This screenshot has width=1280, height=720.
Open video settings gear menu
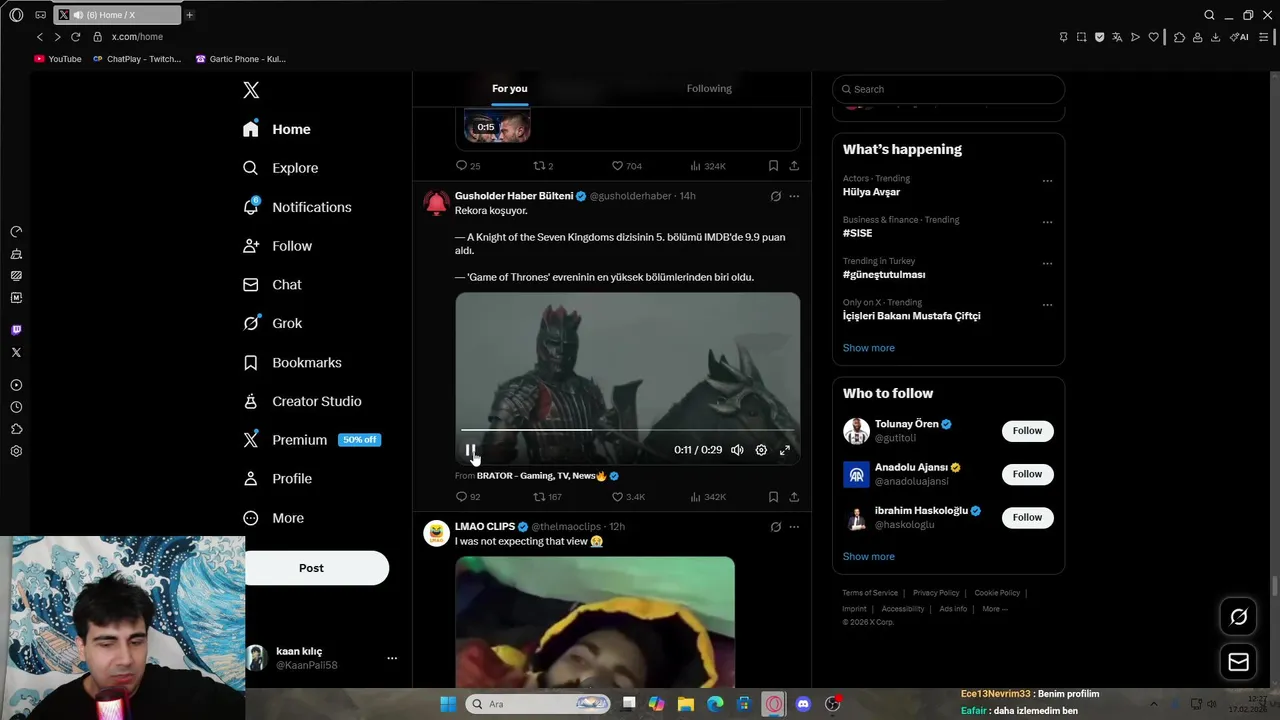coord(761,450)
